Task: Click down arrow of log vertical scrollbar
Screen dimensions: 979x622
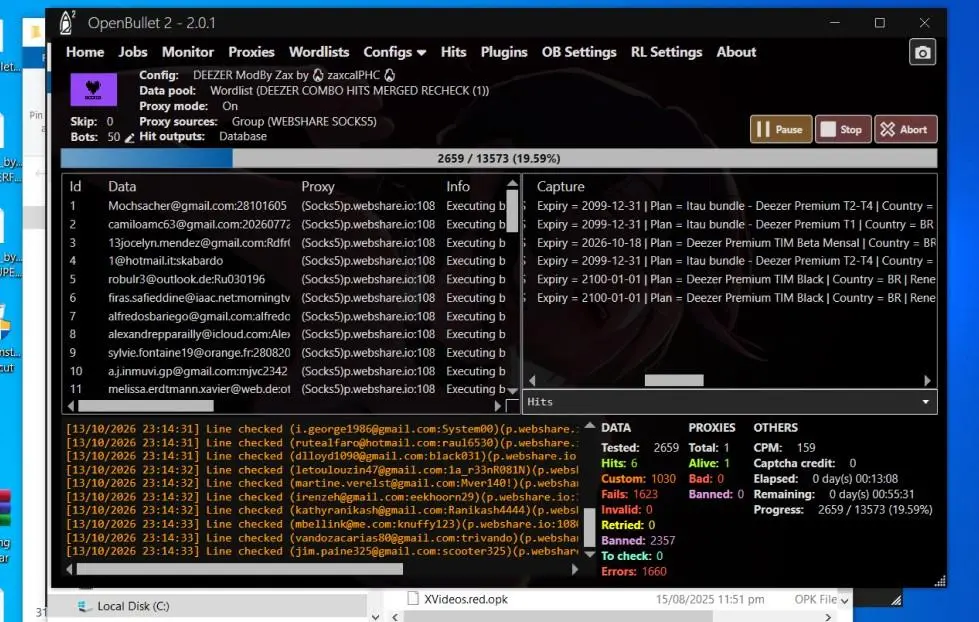Action: pos(589,554)
